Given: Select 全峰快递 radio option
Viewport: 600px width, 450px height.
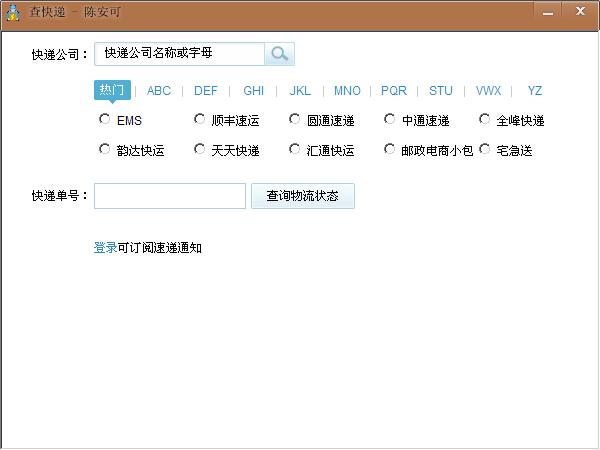Looking at the screenshot, I should pos(484,119).
